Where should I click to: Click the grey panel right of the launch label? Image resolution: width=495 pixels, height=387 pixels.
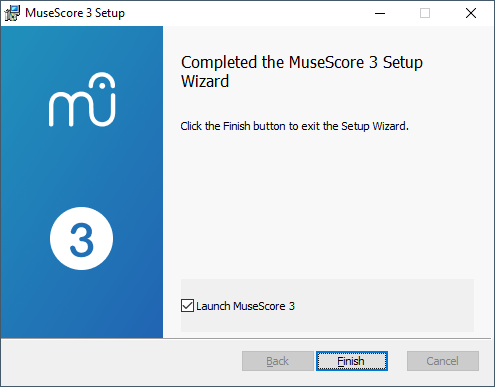[x=383, y=306]
